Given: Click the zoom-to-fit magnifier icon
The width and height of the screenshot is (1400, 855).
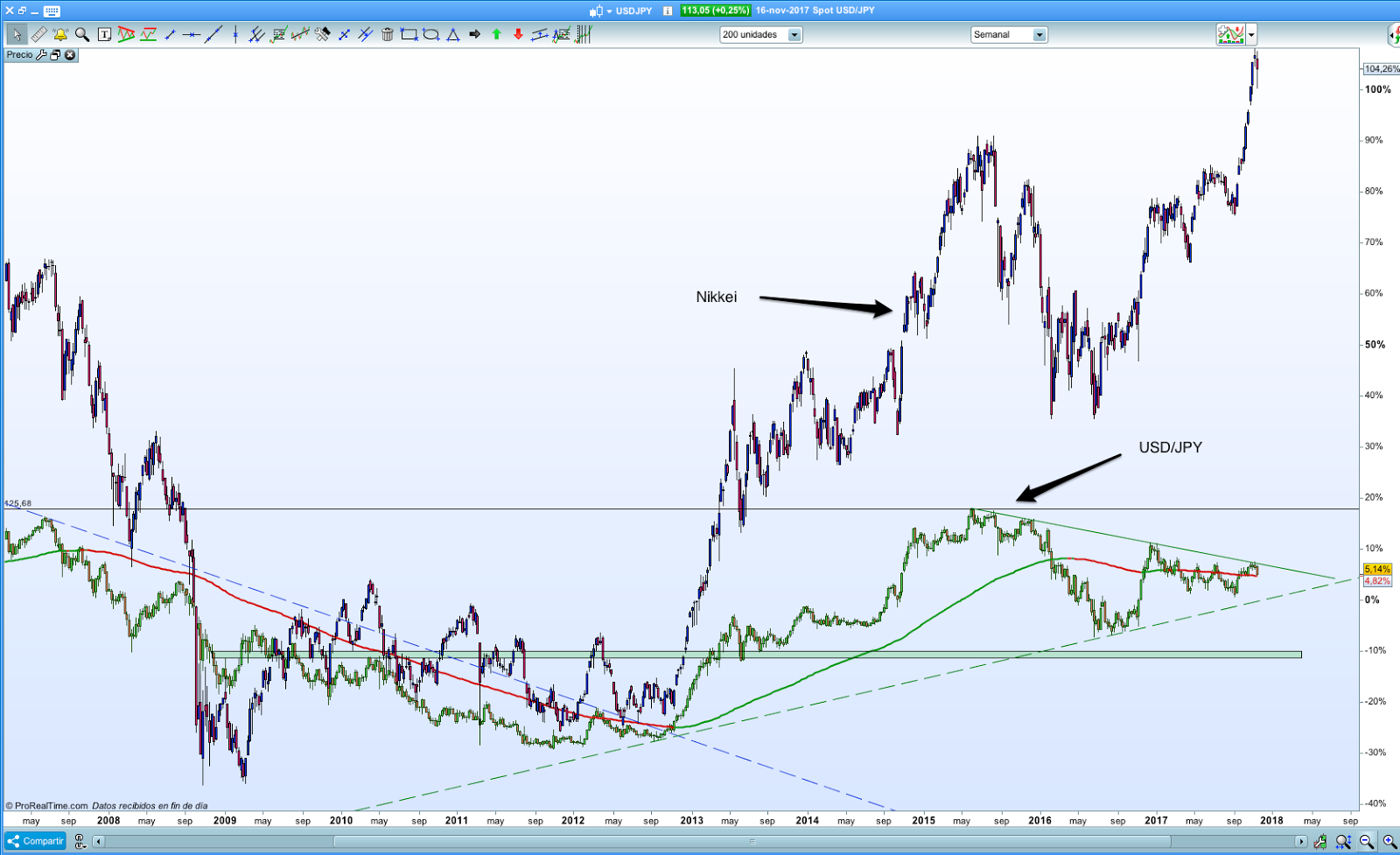Looking at the screenshot, I should pos(1344,842).
